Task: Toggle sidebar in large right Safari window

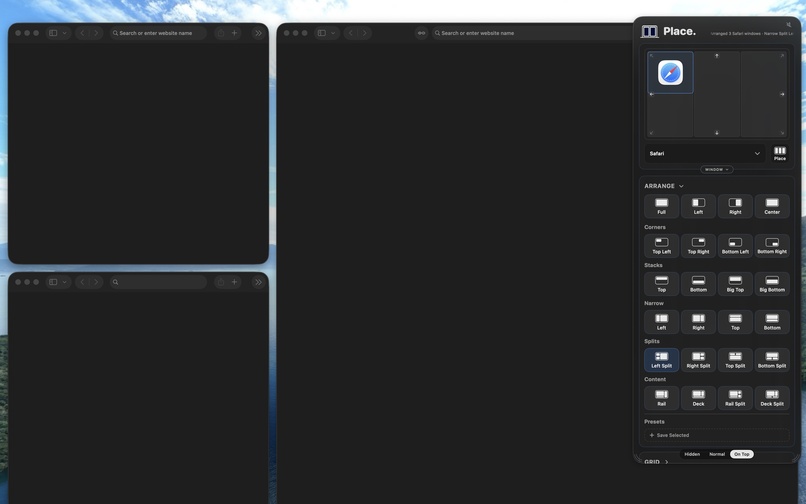Action: [x=322, y=33]
